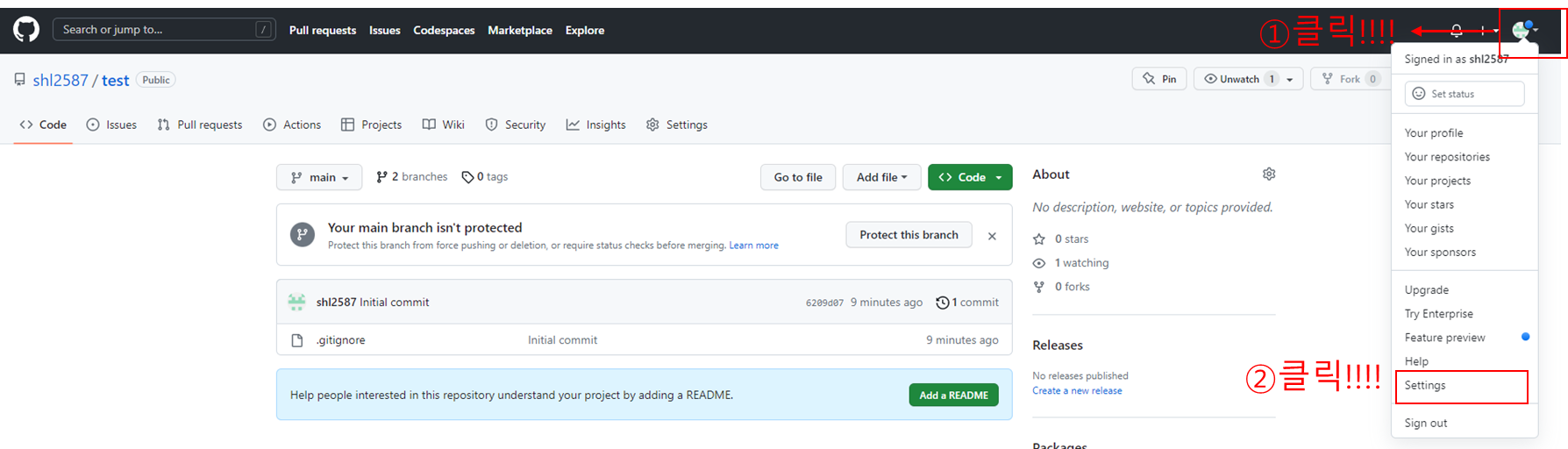Open commit hash 6209d07
The height and width of the screenshot is (449, 1568).
coord(824,303)
